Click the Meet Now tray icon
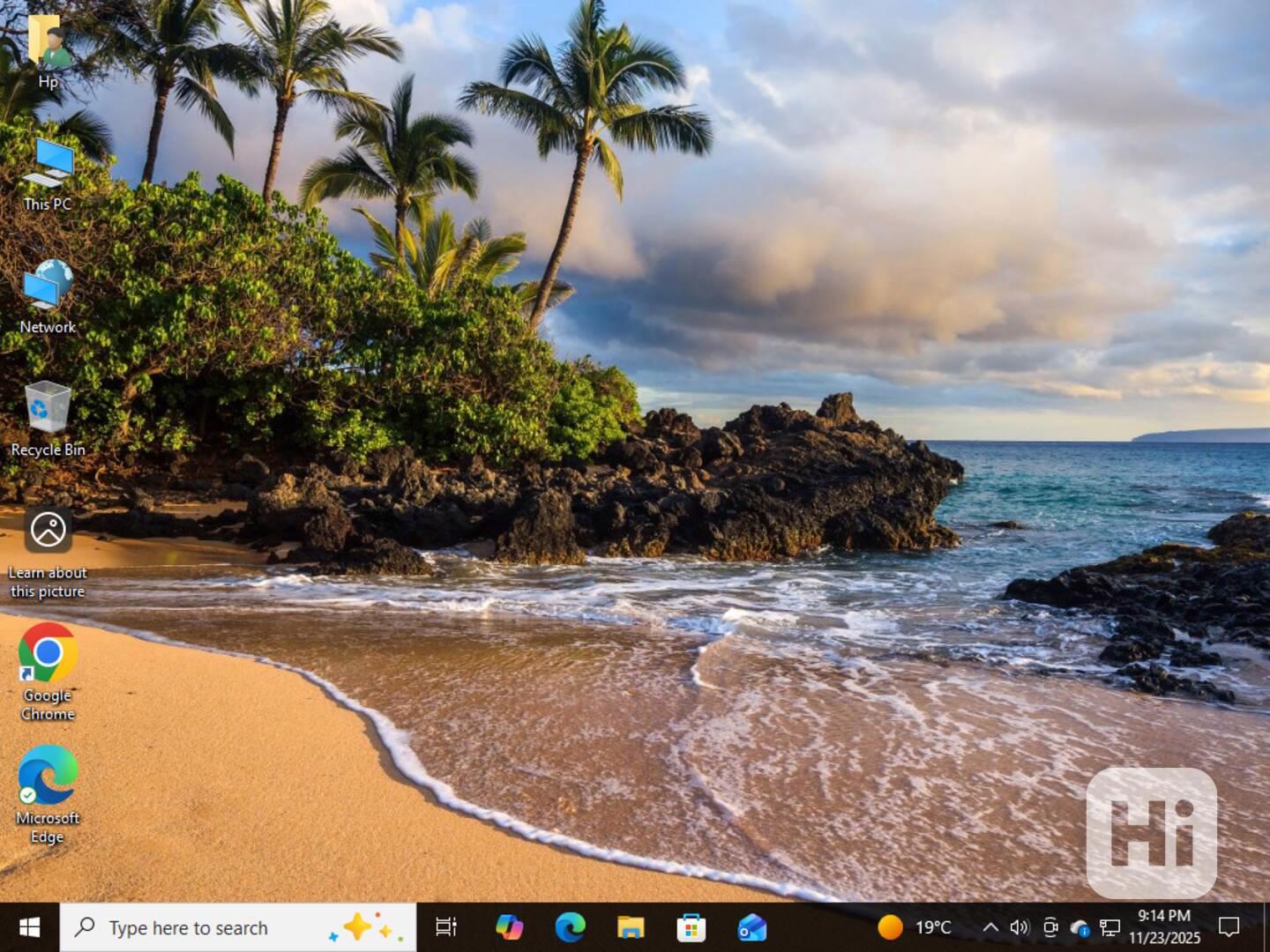 [1050, 927]
